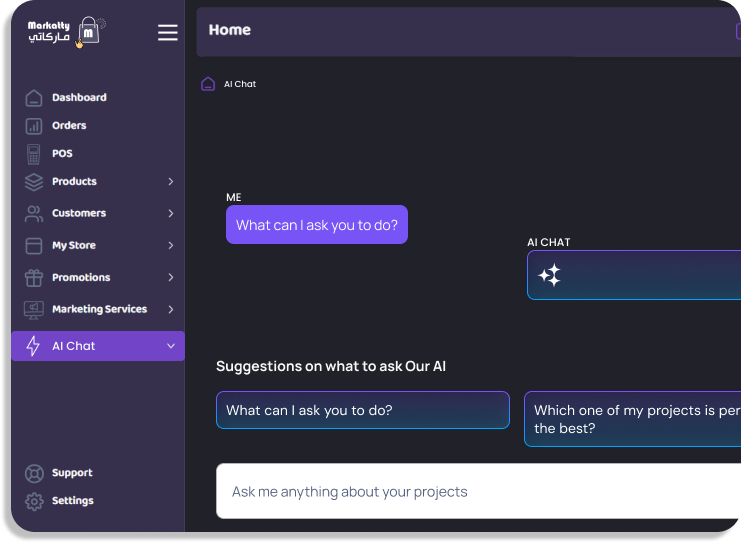Choose suggestion 'What can I ask you to do?'

coord(363,410)
